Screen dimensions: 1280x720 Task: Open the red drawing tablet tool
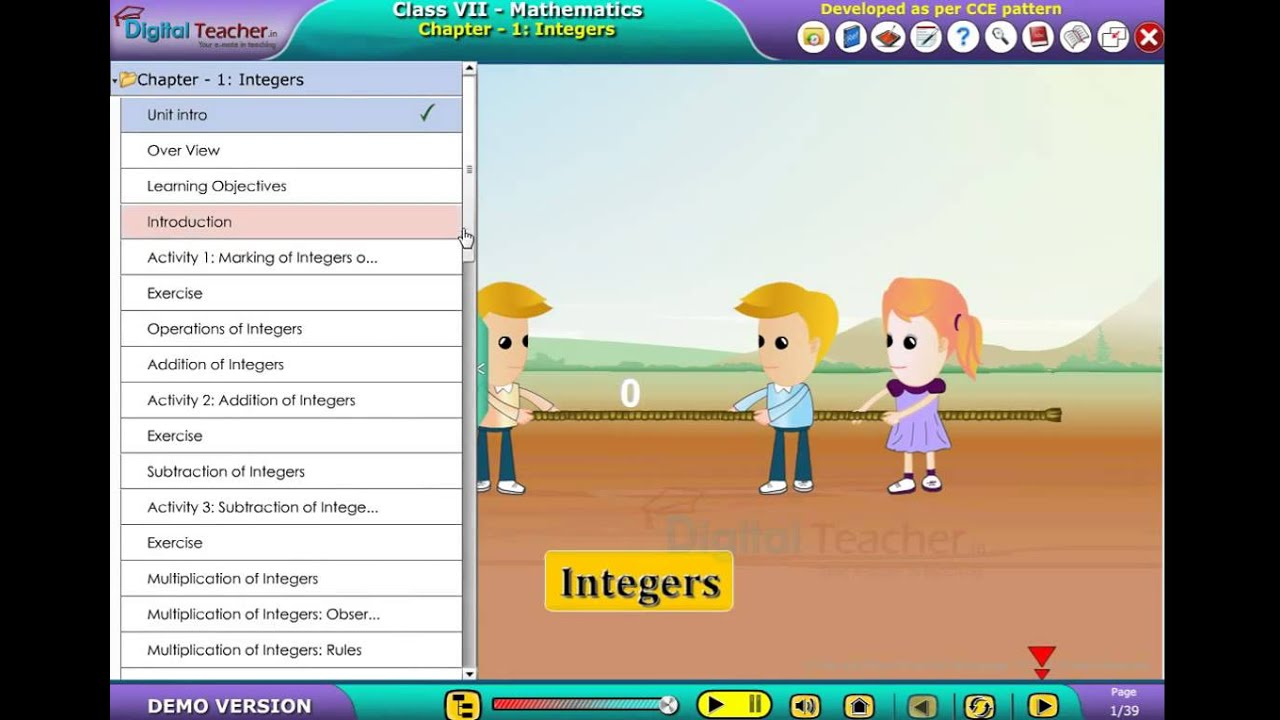pos(888,38)
